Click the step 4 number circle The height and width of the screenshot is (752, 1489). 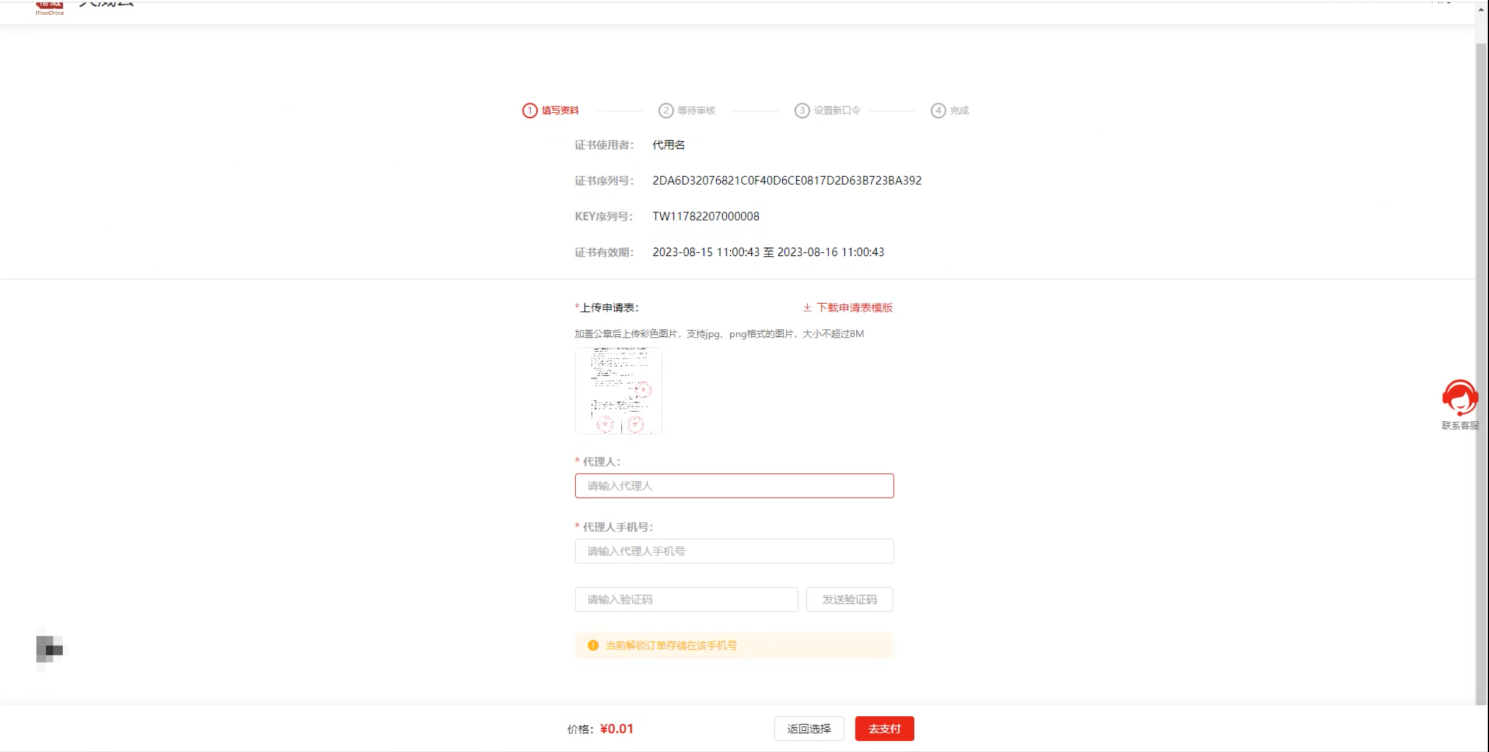[x=938, y=111]
